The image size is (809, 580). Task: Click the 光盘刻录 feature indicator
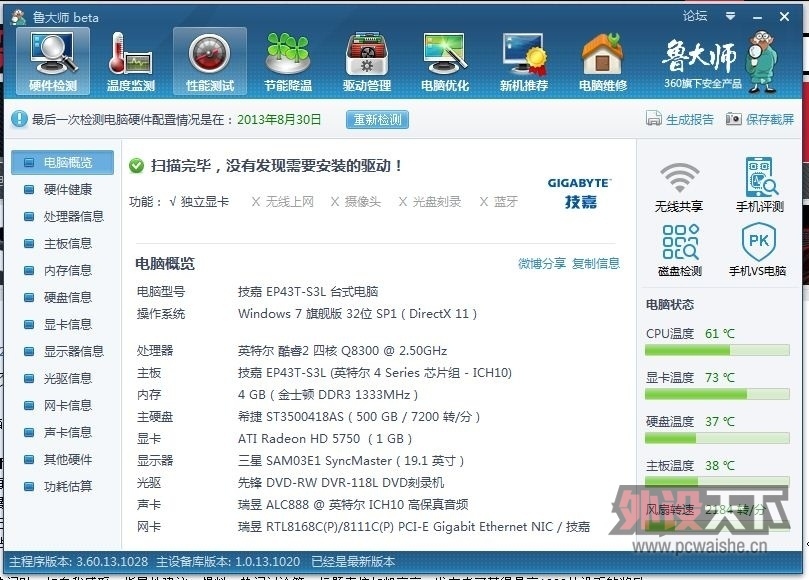[x=430, y=201]
